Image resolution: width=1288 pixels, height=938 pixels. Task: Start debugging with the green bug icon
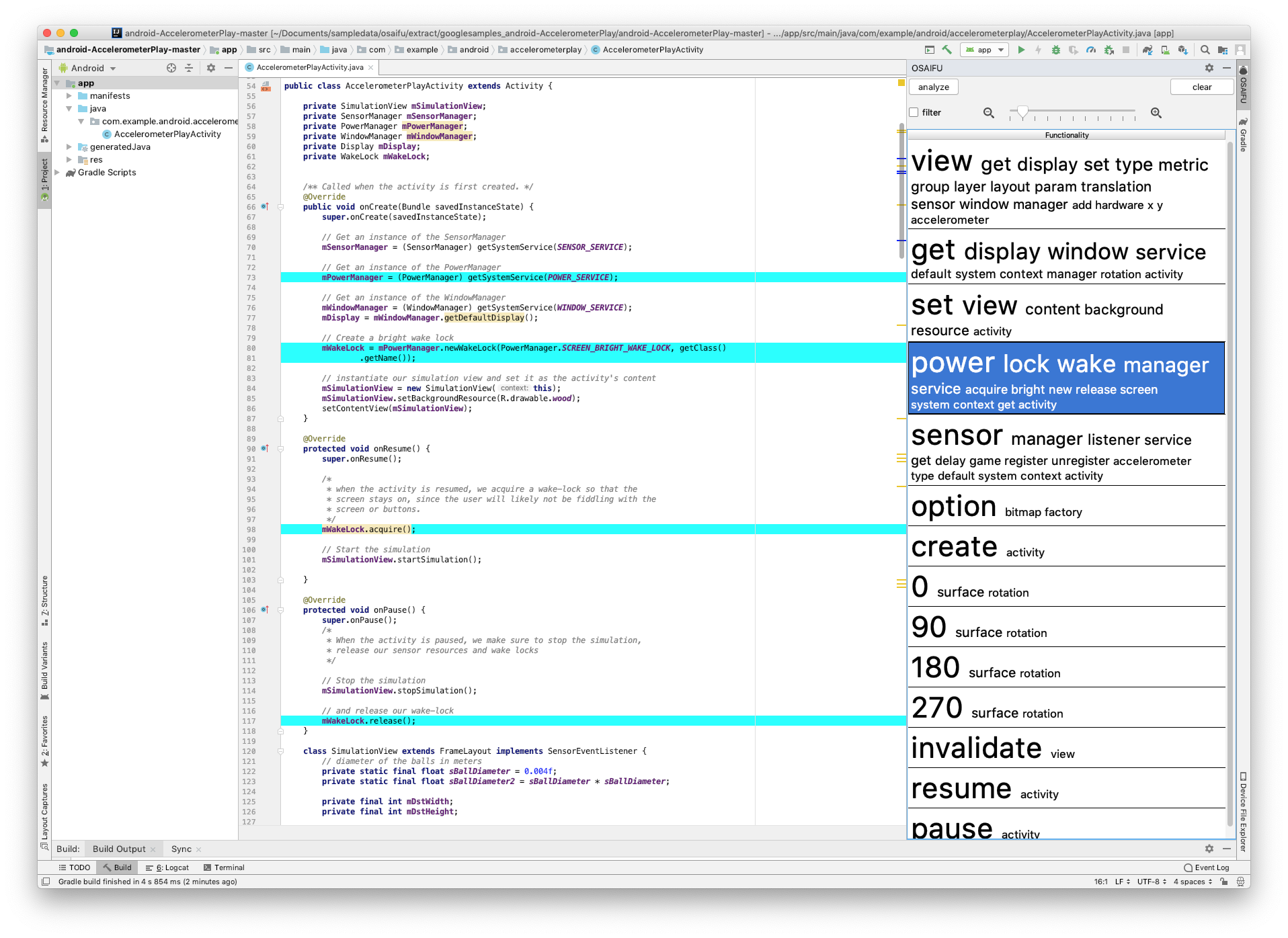tap(1056, 50)
